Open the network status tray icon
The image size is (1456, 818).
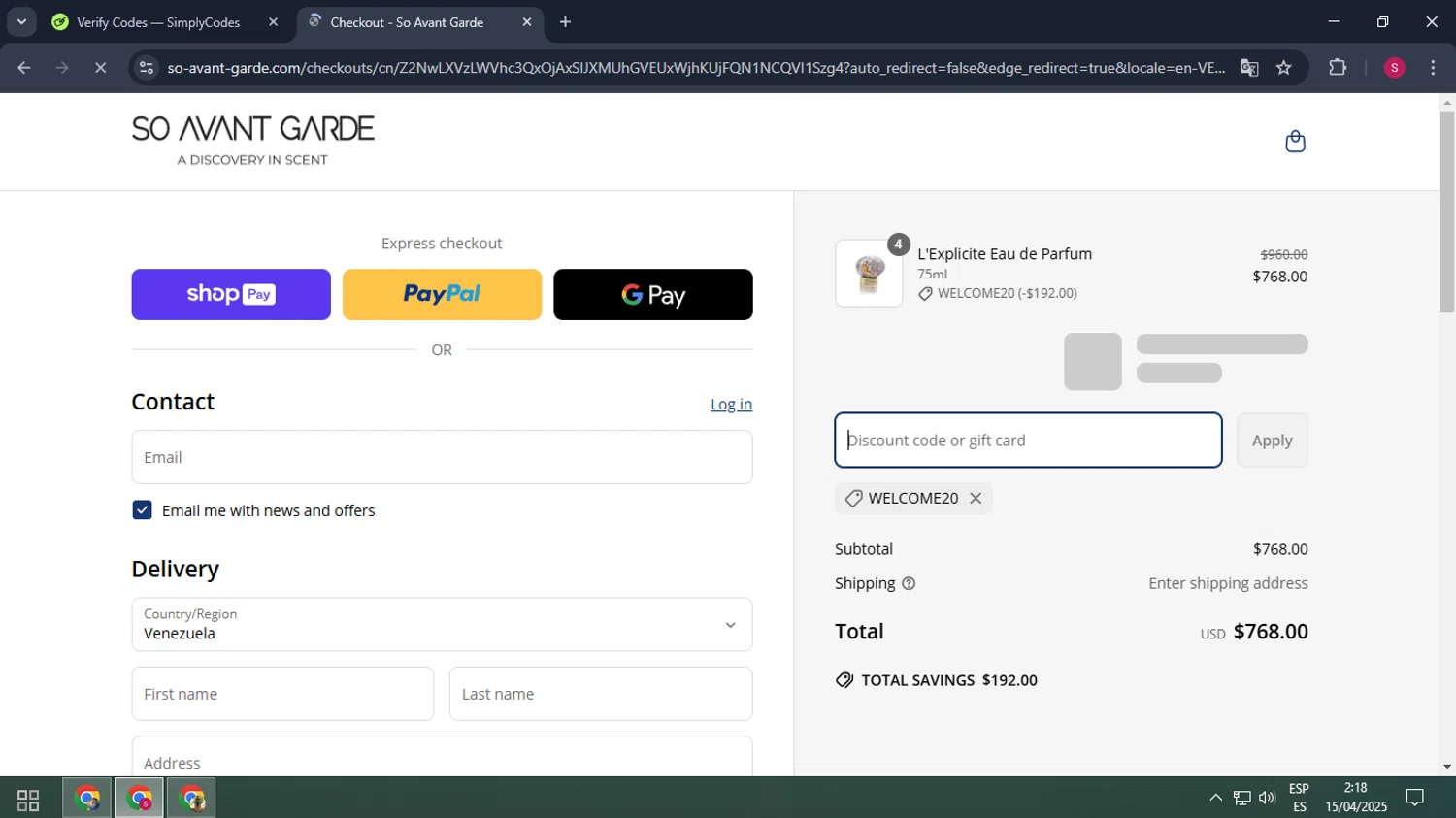pos(1241,798)
